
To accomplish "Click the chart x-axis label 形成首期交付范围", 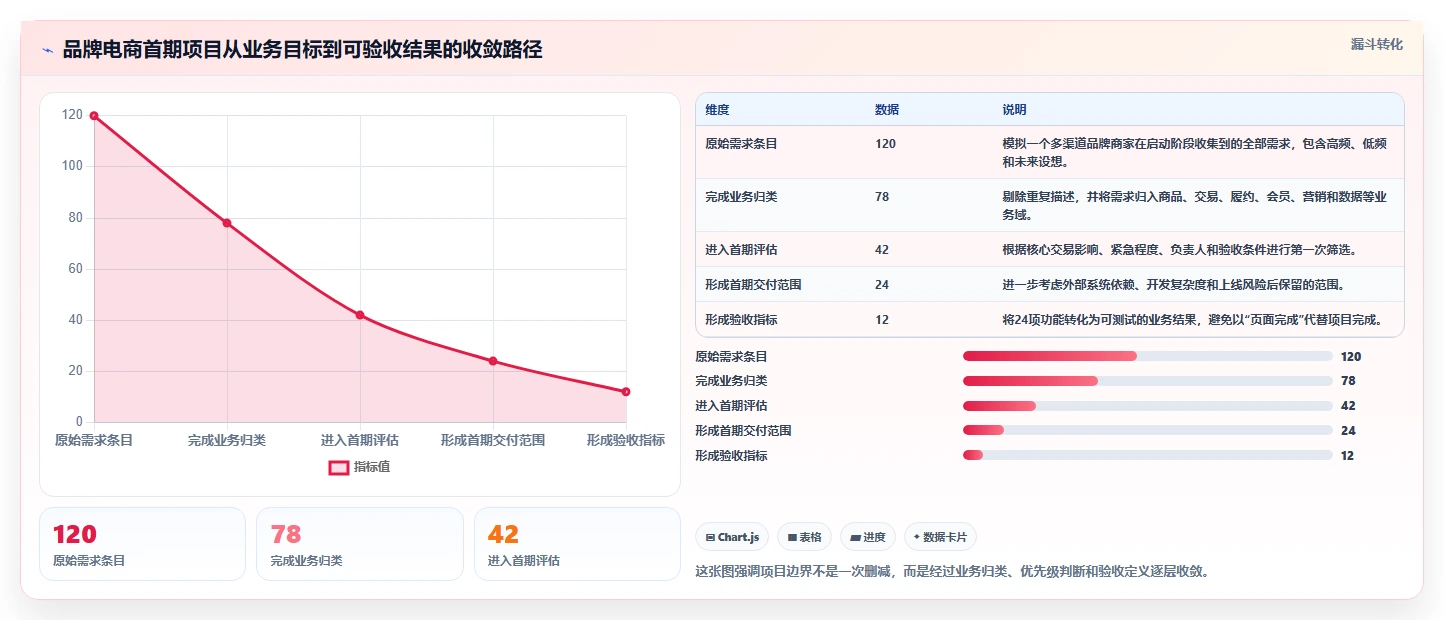I will [x=493, y=440].
